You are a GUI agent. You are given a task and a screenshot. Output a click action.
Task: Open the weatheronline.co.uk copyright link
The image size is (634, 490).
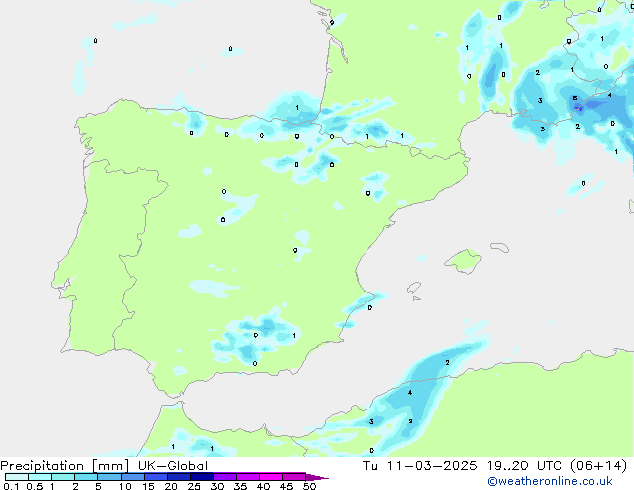(x=550, y=481)
